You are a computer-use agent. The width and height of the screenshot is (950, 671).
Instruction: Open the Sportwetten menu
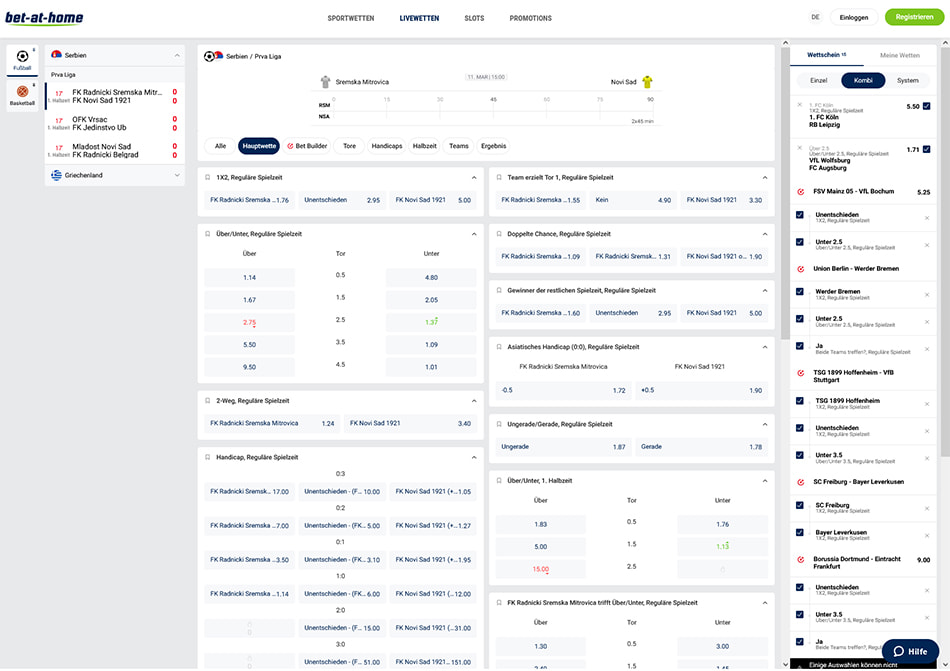[351, 18]
